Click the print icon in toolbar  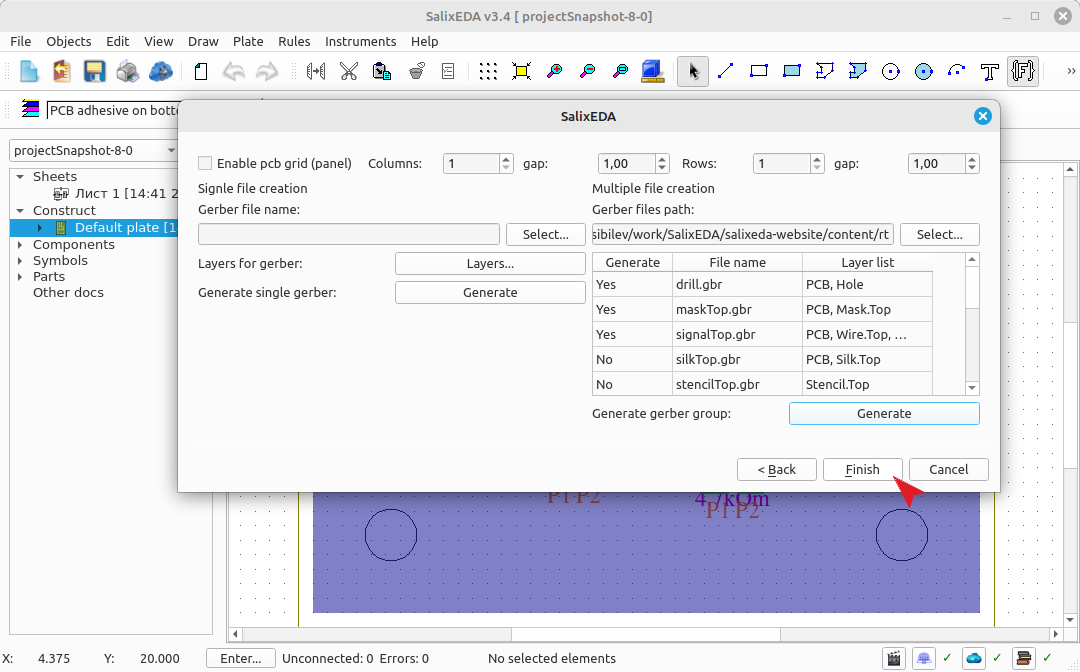[127, 71]
